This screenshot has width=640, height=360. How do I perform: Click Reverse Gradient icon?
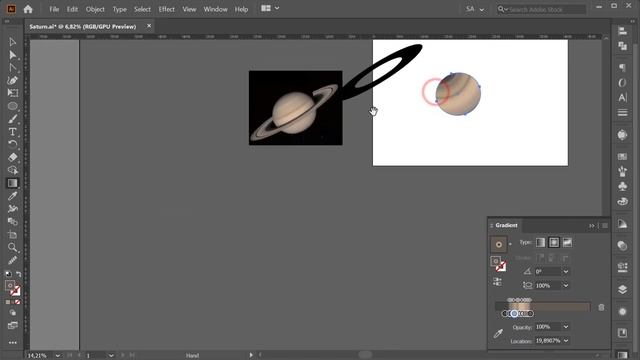[497, 281]
